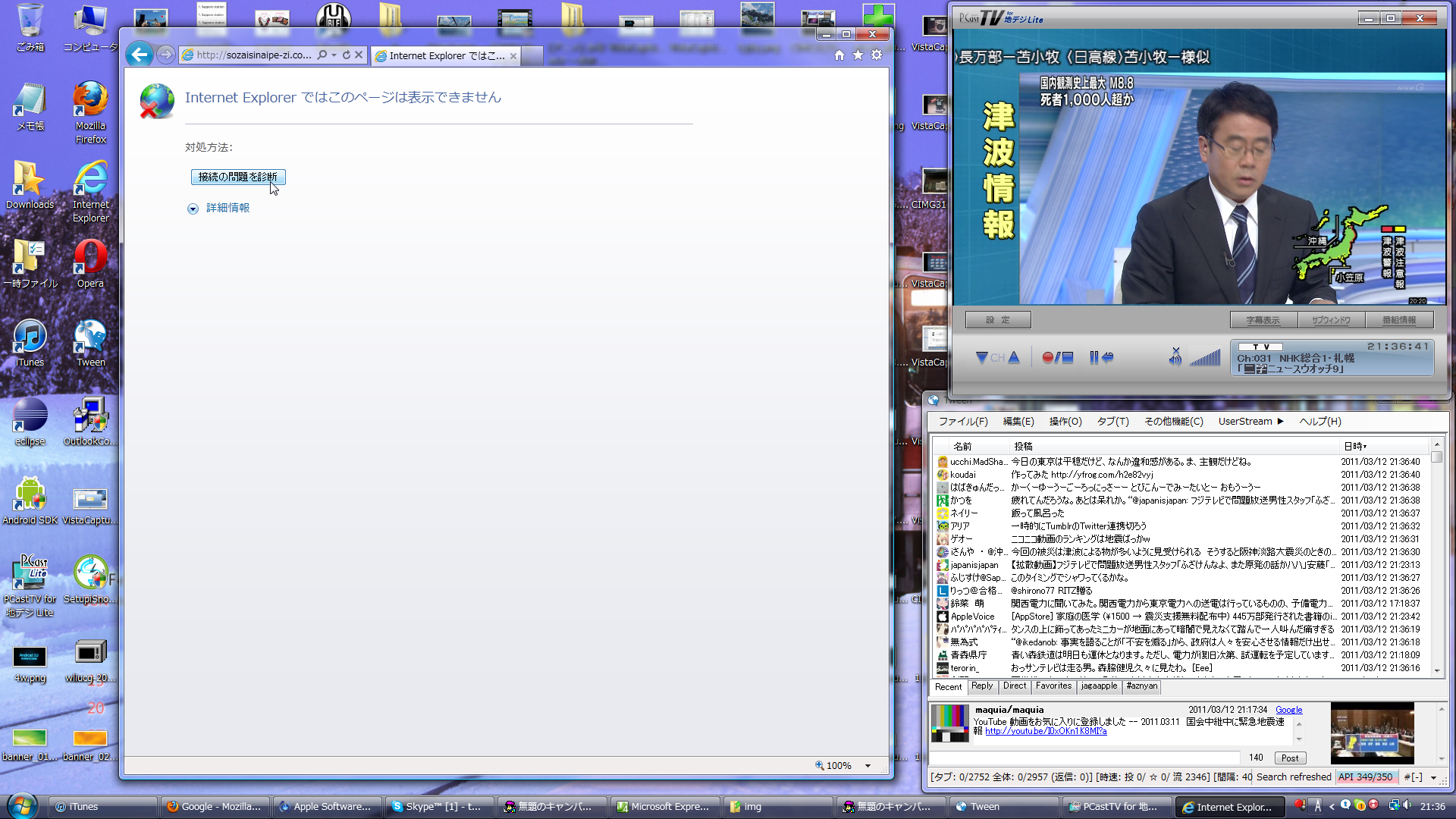This screenshot has height=819, width=1456.
Task: Go back in Internet Explorer
Action: click(x=139, y=55)
